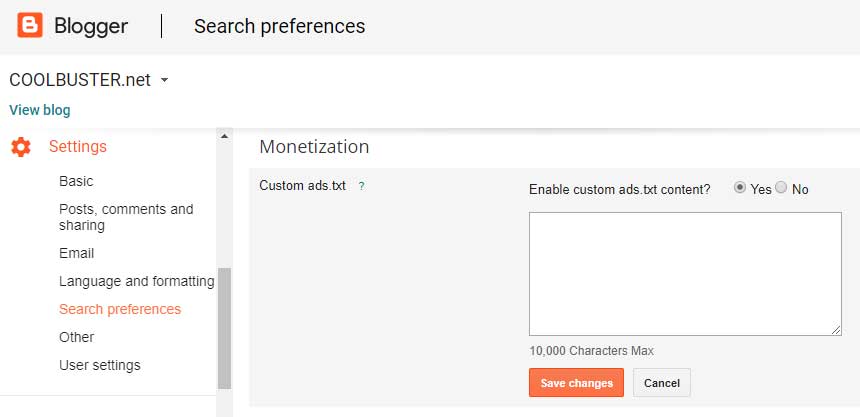Go to Email settings

tap(76, 253)
